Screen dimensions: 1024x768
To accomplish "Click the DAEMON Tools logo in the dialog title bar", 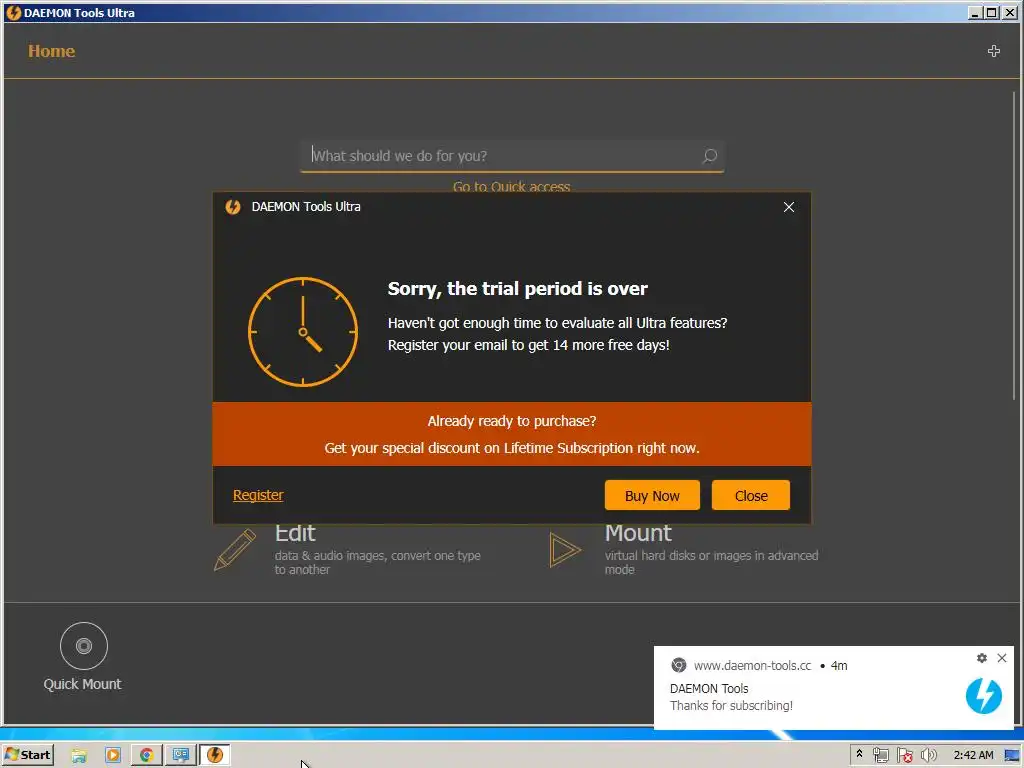I will click(233, 207).
